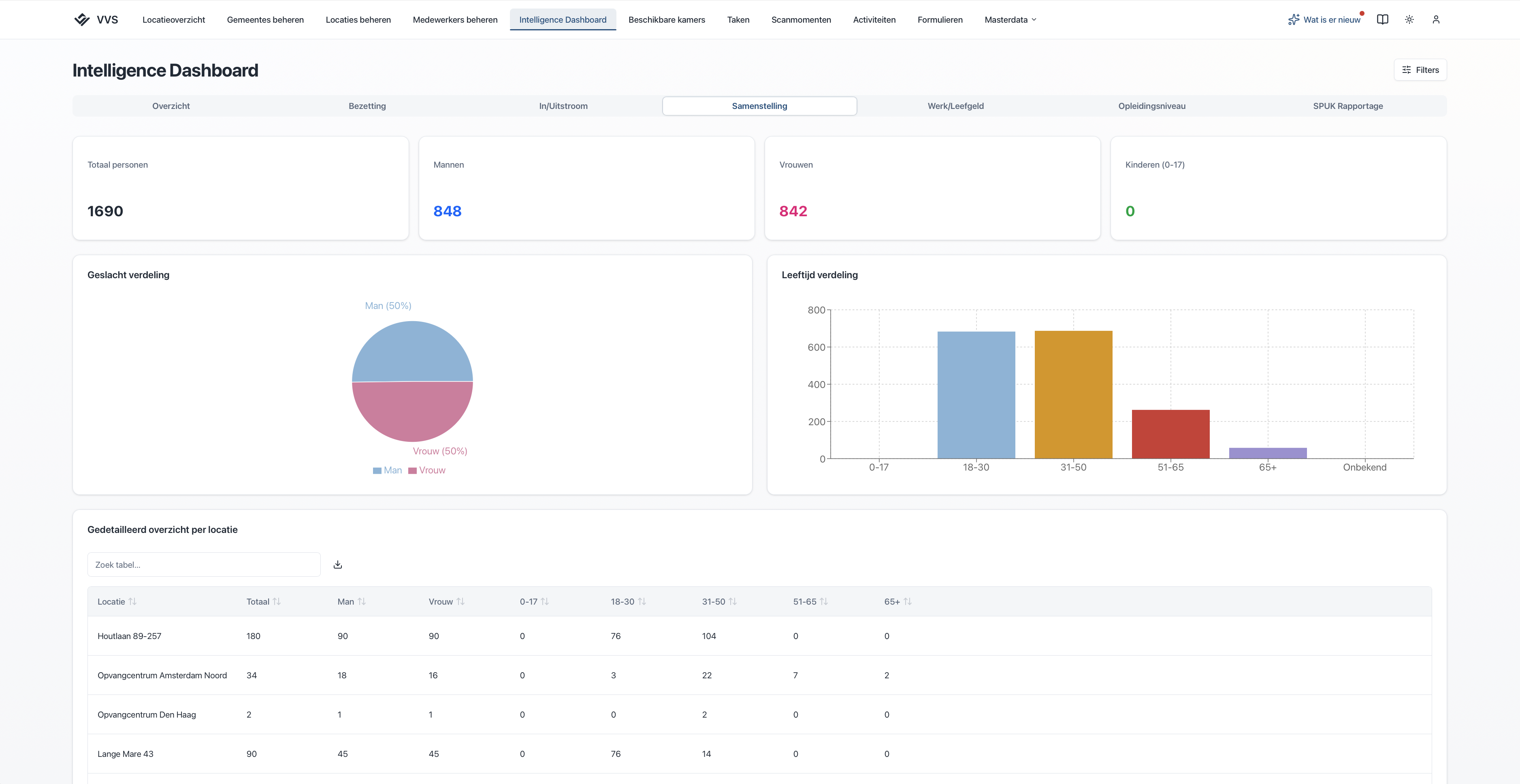Click the Mannen value 848
Screen dimensions: 1520x784
447,211
